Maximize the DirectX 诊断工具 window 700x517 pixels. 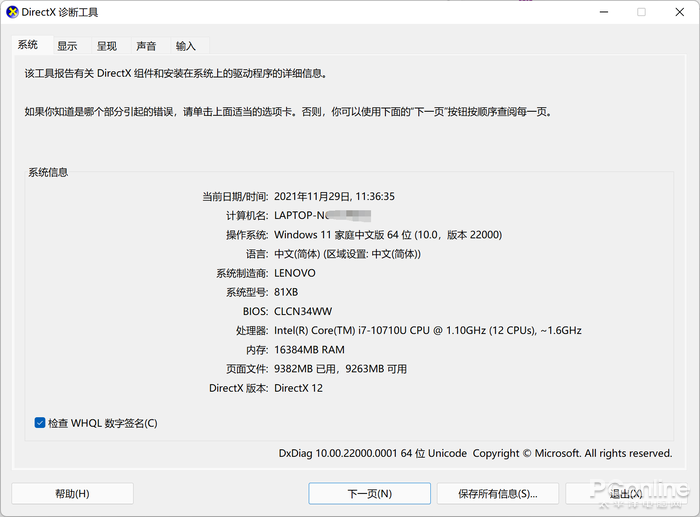[641, 12]
